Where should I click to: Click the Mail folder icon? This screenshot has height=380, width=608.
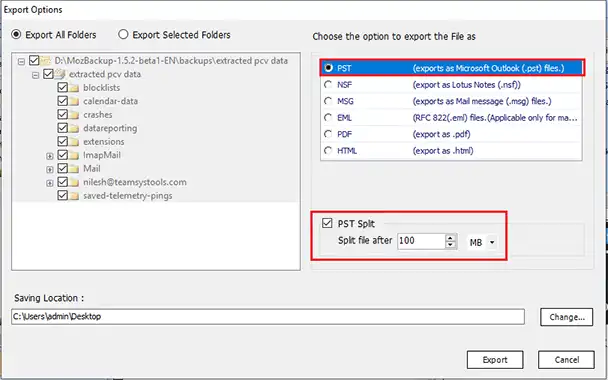click(x=74, y=169)
